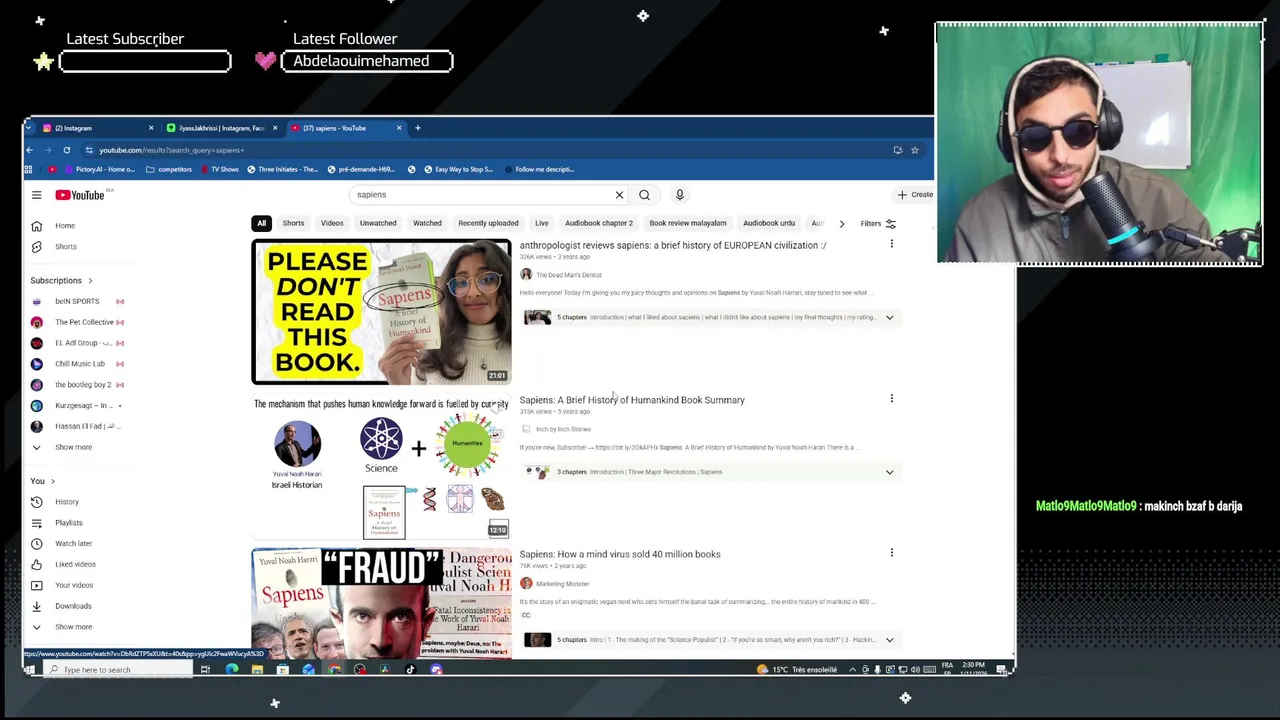Select the 'Shorts' filter chip
Viewport: 1280px width, 720px height.
(x=293, y=223)
